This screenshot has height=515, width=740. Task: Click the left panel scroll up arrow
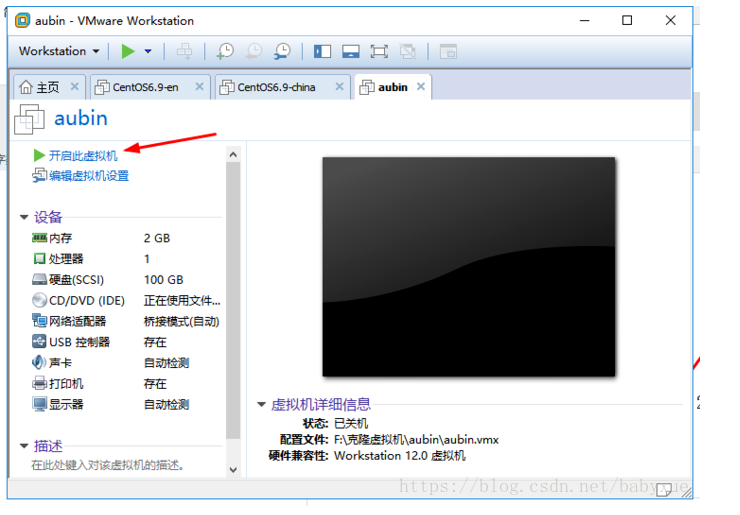[x=233, y=154]
